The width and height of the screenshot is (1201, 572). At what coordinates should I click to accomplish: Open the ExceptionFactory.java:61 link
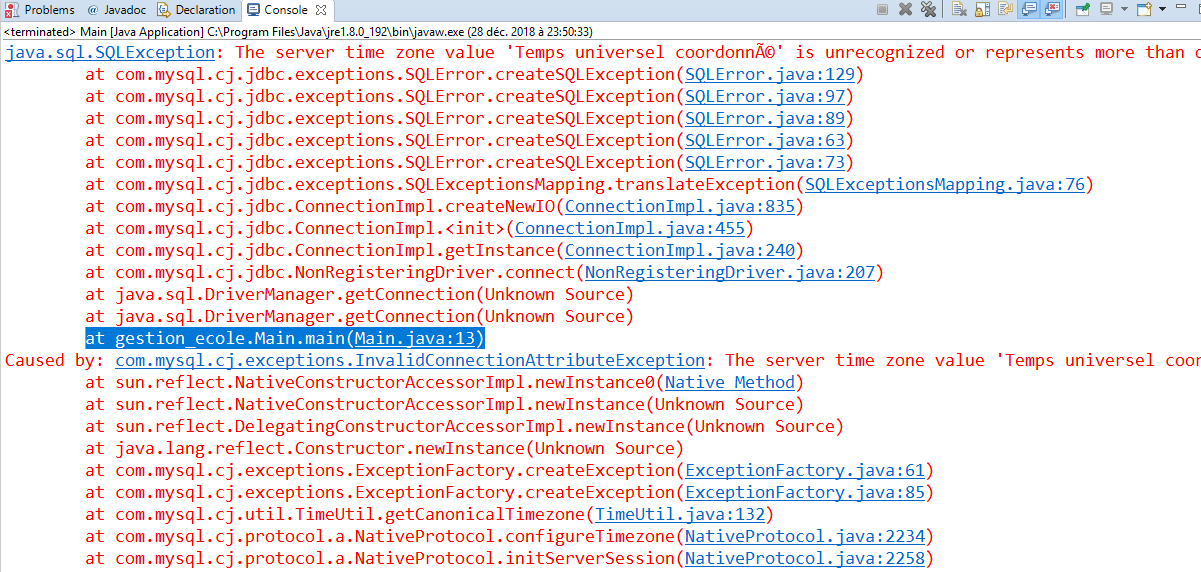pos(804,470)
